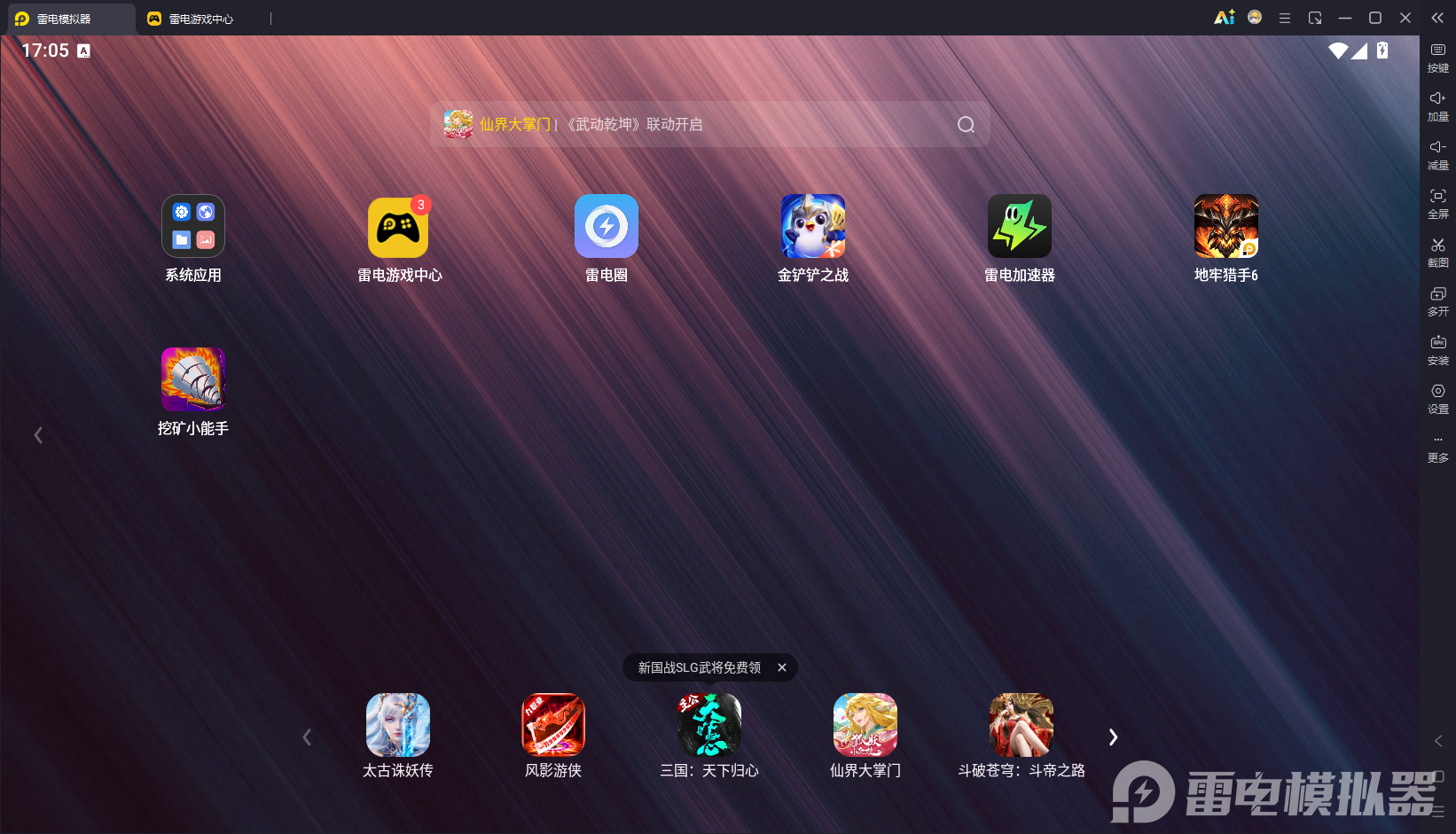Click the mobile signal icon in the status bar
1456x834 pixels.
click(x=1359, y=51)
